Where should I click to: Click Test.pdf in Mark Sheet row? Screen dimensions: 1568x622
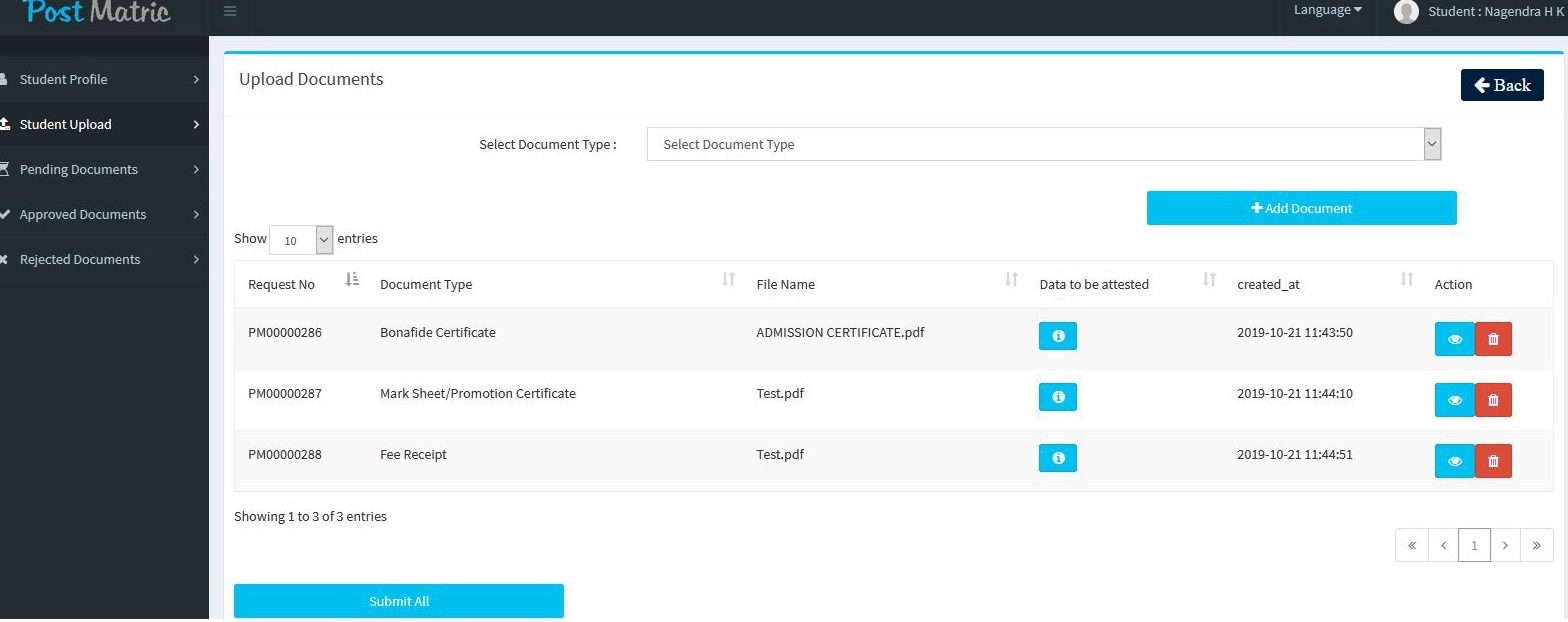[780, 393]
